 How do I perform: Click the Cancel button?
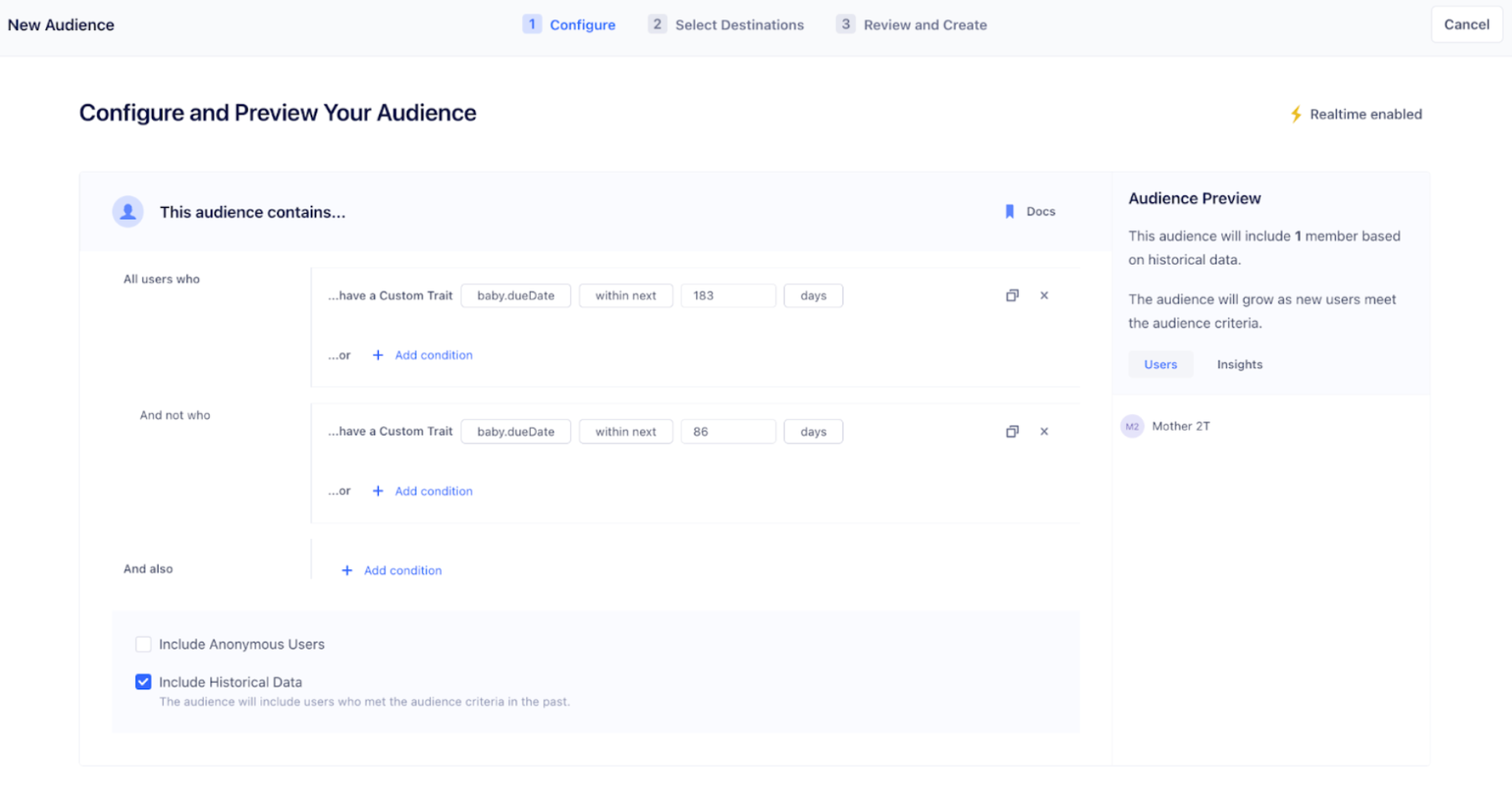[1466, 25]
